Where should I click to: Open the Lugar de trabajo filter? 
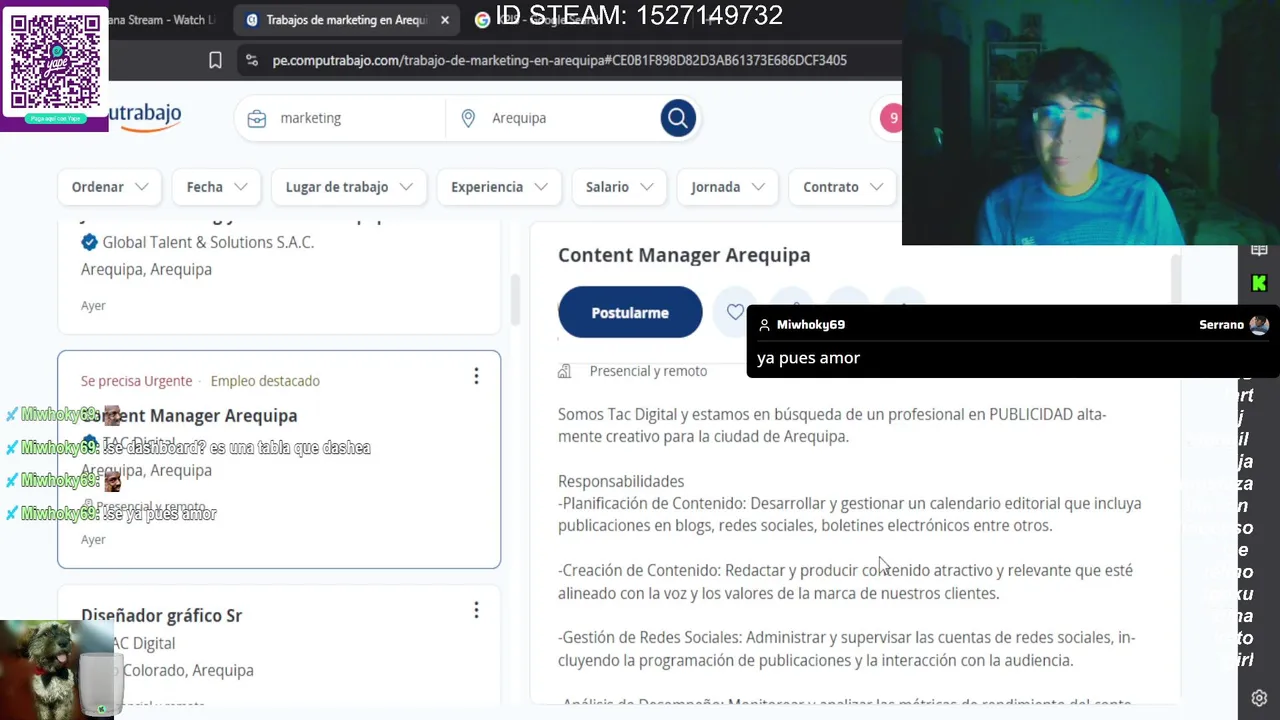349,187
